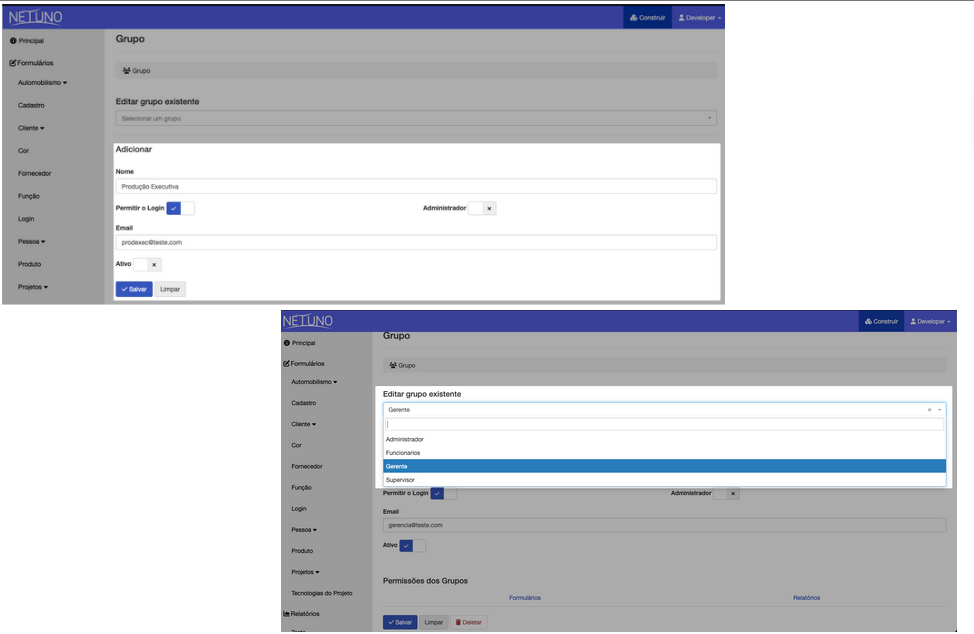Open Tecnologias do Projeto from sidebar
The height and width of the screenshot is (634, 974).
pos(324,592)
